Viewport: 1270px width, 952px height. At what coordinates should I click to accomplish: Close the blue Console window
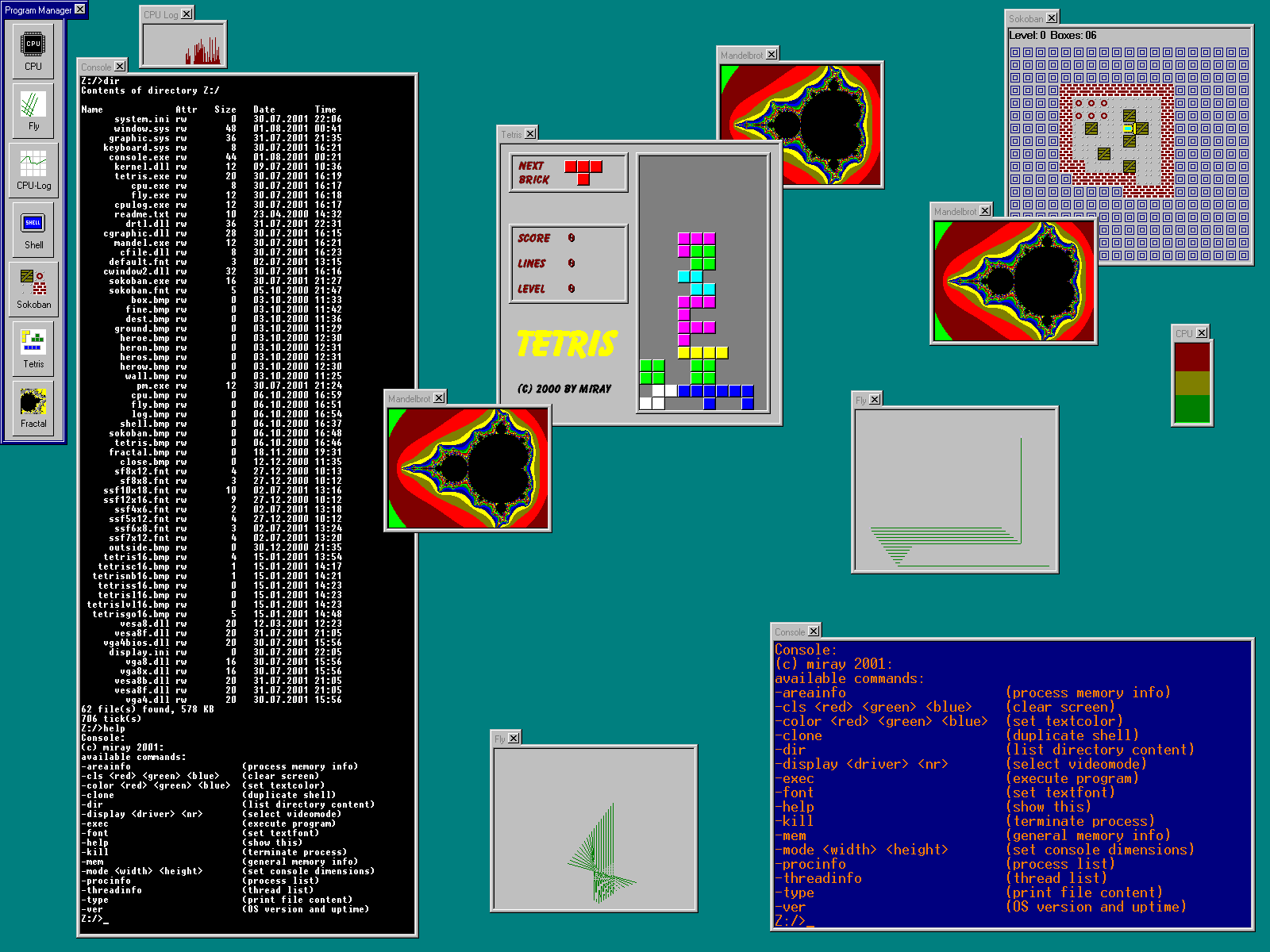point(814,631)
